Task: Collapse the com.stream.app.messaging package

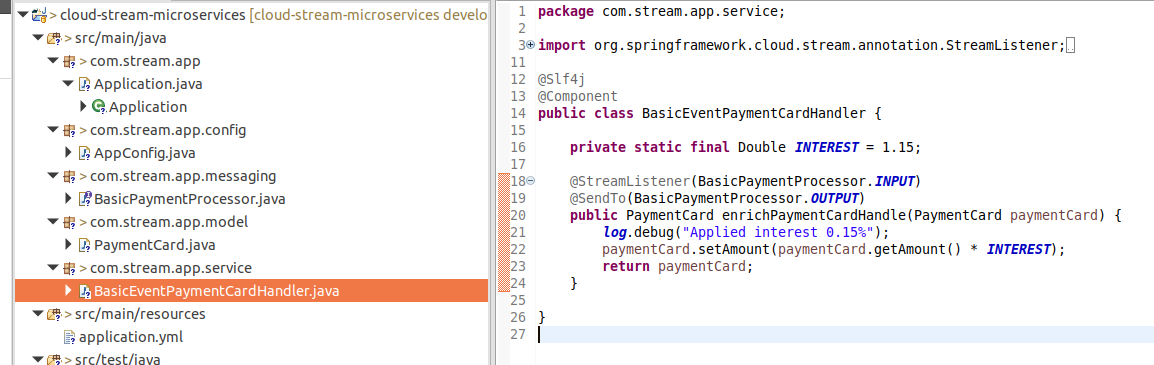Action: point(52,176)
